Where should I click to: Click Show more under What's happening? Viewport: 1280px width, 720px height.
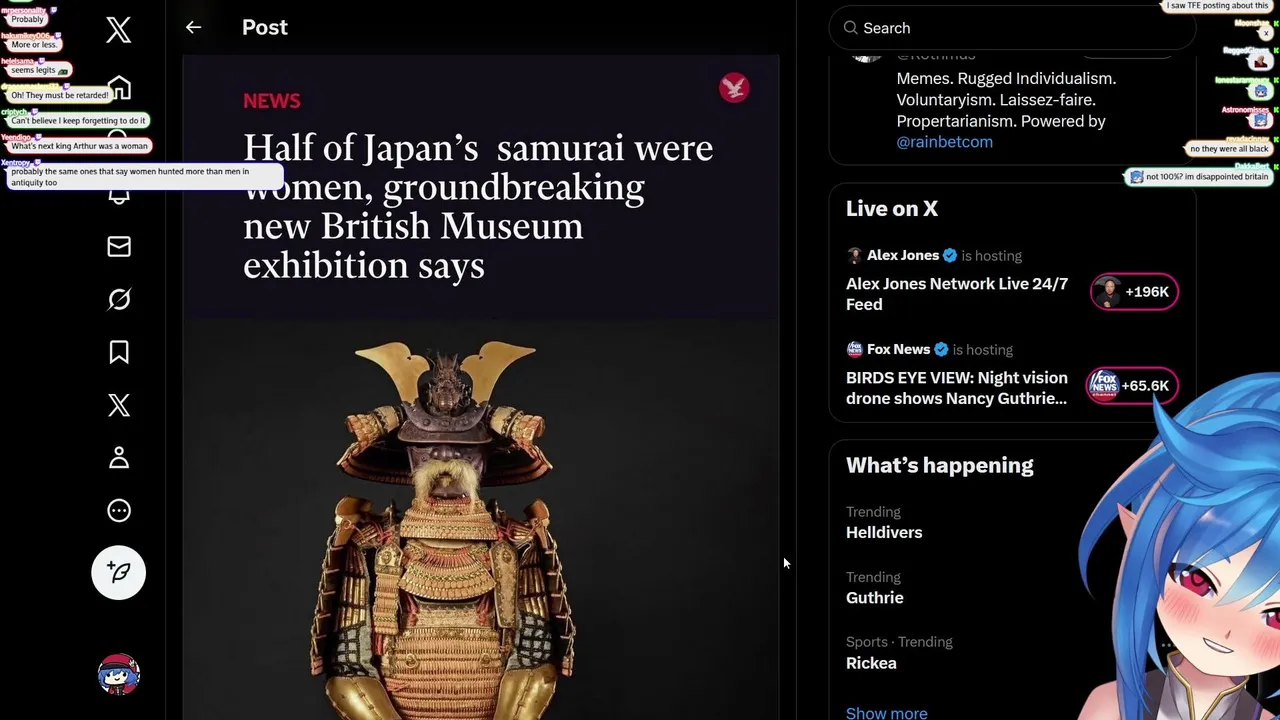[886, 713]
